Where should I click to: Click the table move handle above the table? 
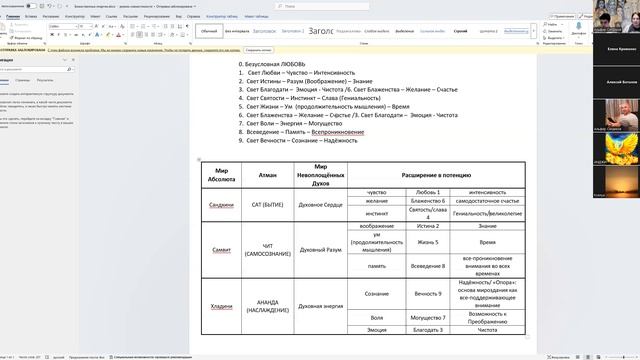199,159
